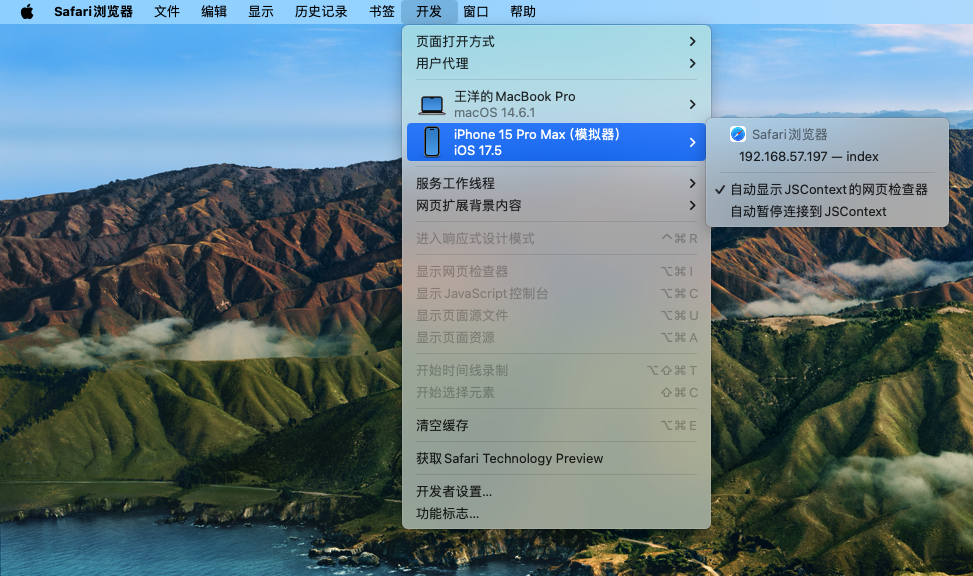Open the 编辑 menu
The image size is (973, 576).
(x=214, y=11)
